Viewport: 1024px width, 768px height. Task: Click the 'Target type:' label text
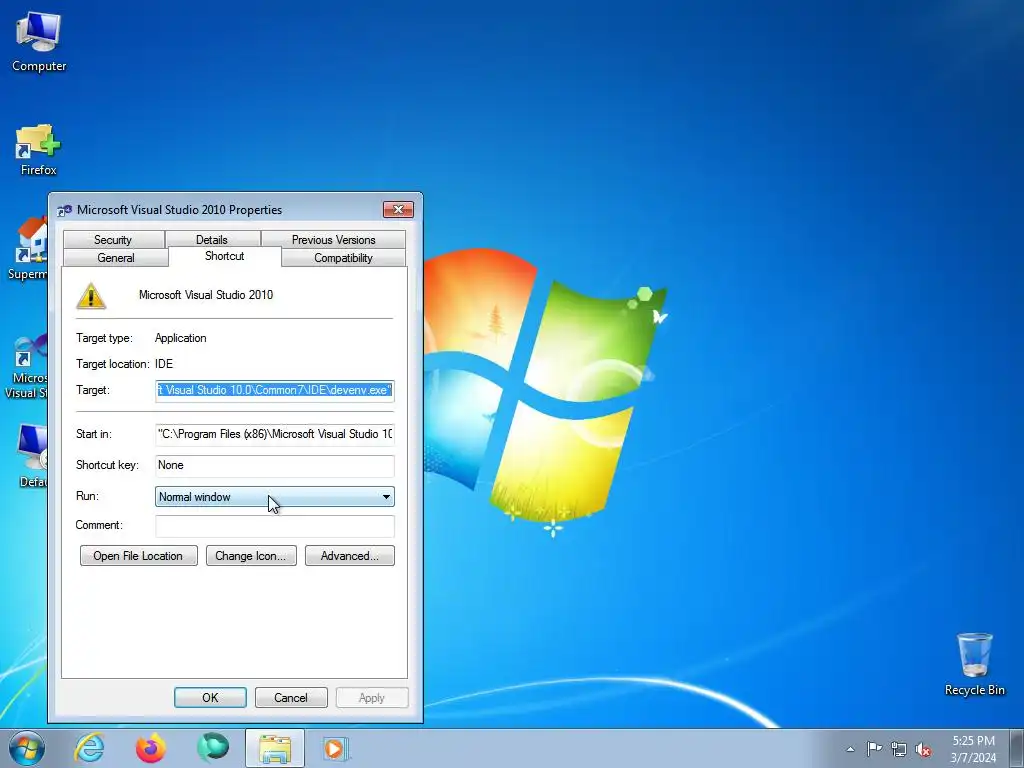104,338
